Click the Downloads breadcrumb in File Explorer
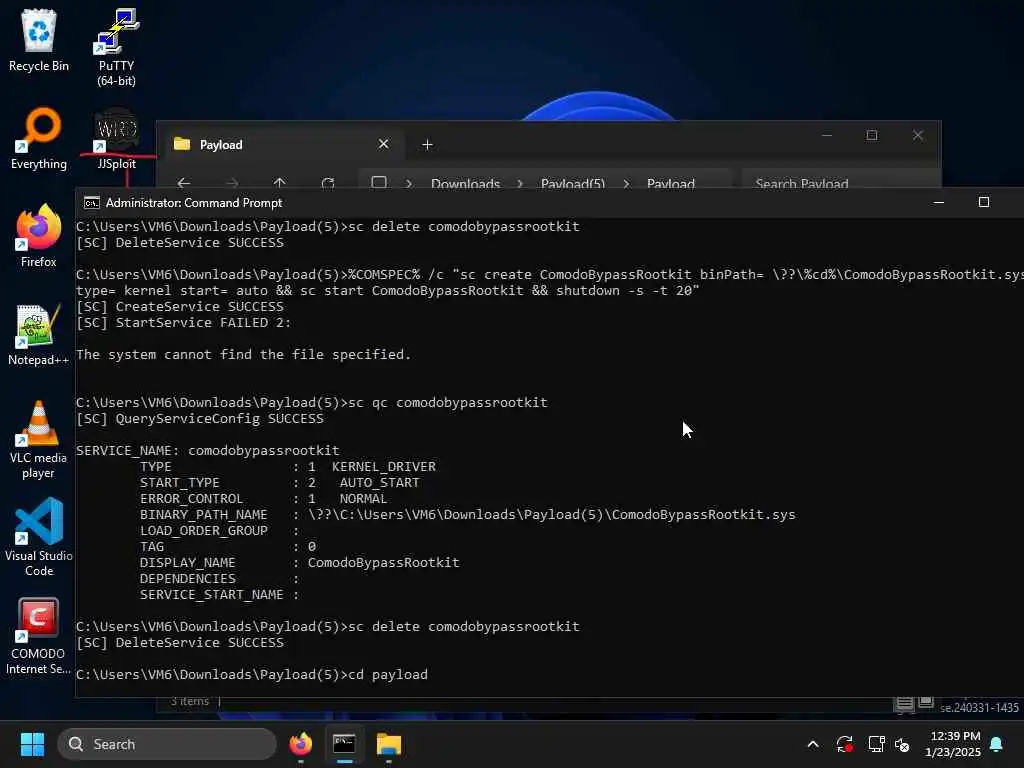The width and height of the screenshot is (1024, 768). (466, 184)
